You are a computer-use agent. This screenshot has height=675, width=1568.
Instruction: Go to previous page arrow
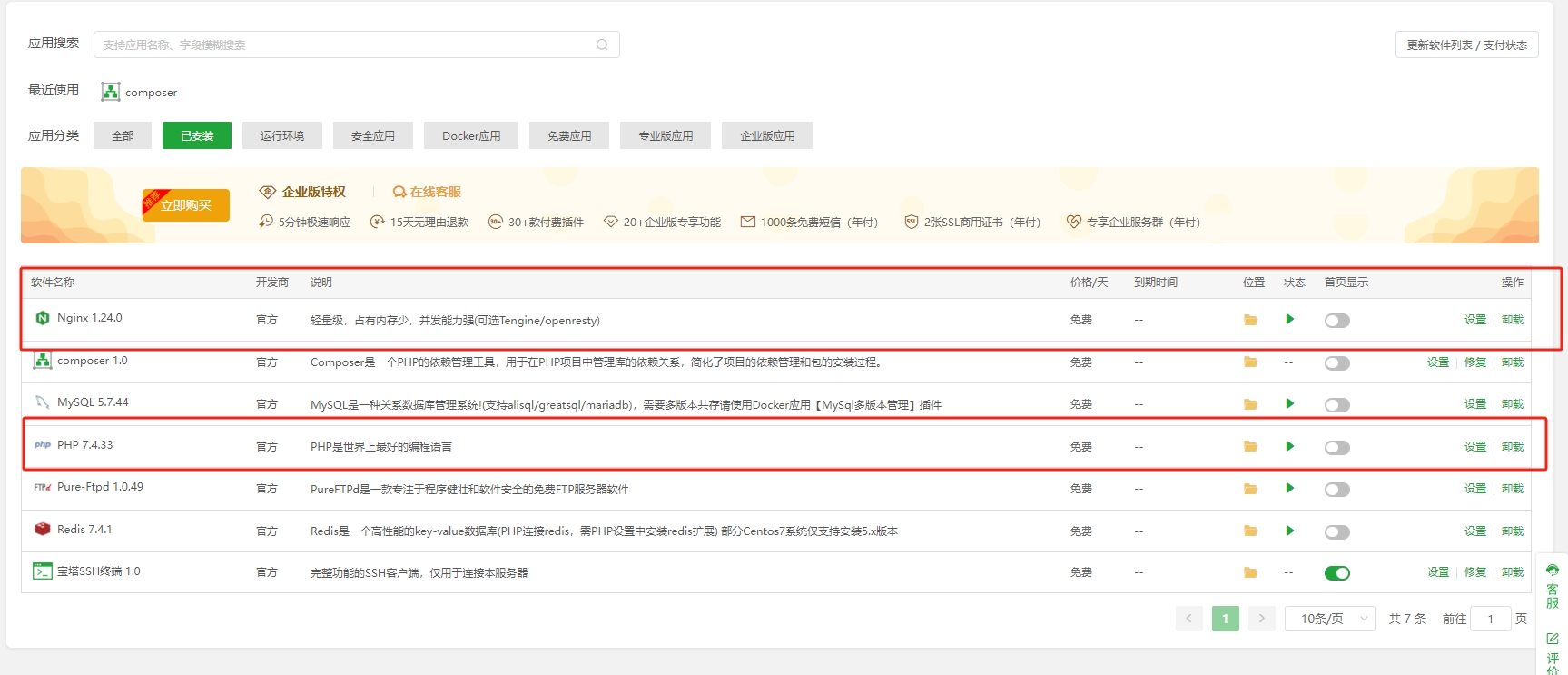[1188, 619]
